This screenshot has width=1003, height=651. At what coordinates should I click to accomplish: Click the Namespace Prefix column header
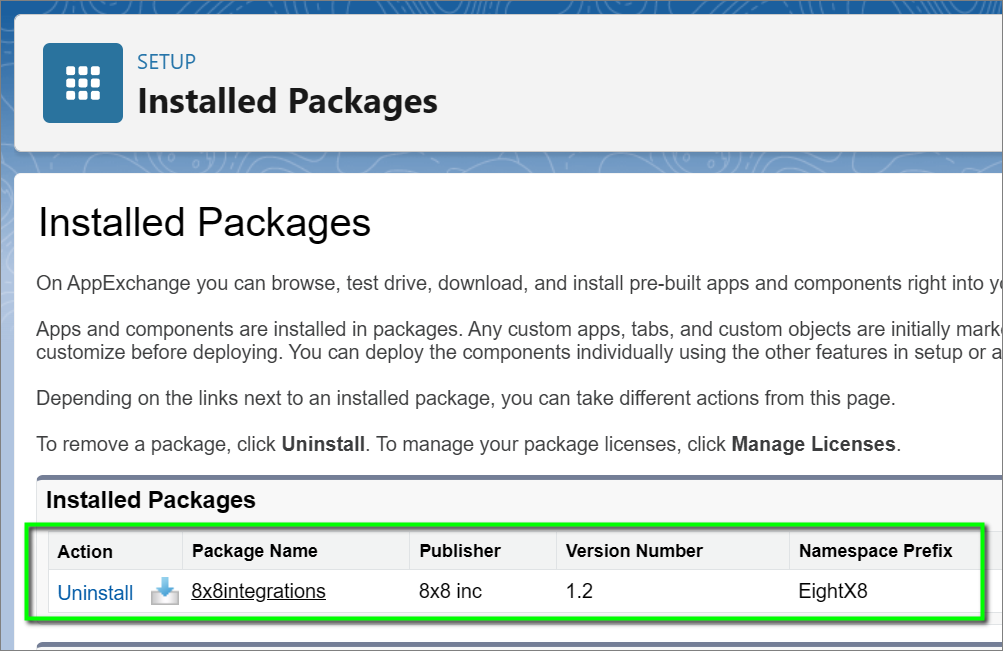[875, 551]
